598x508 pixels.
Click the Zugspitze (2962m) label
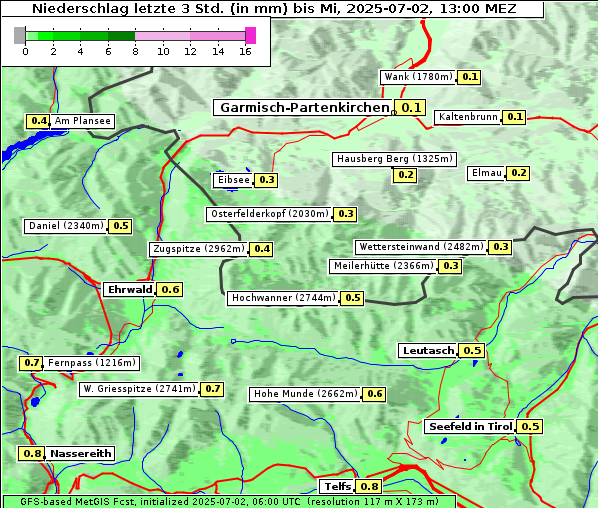(198, 249)
